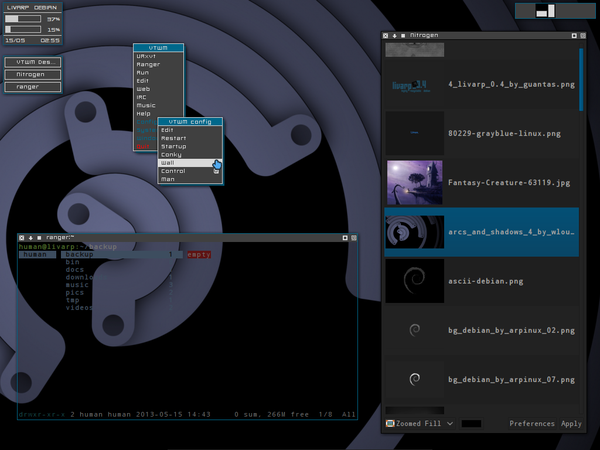Screen dimensions: 600x450
Task: Select human directory in ranger
Action: [x=37, y=254]
